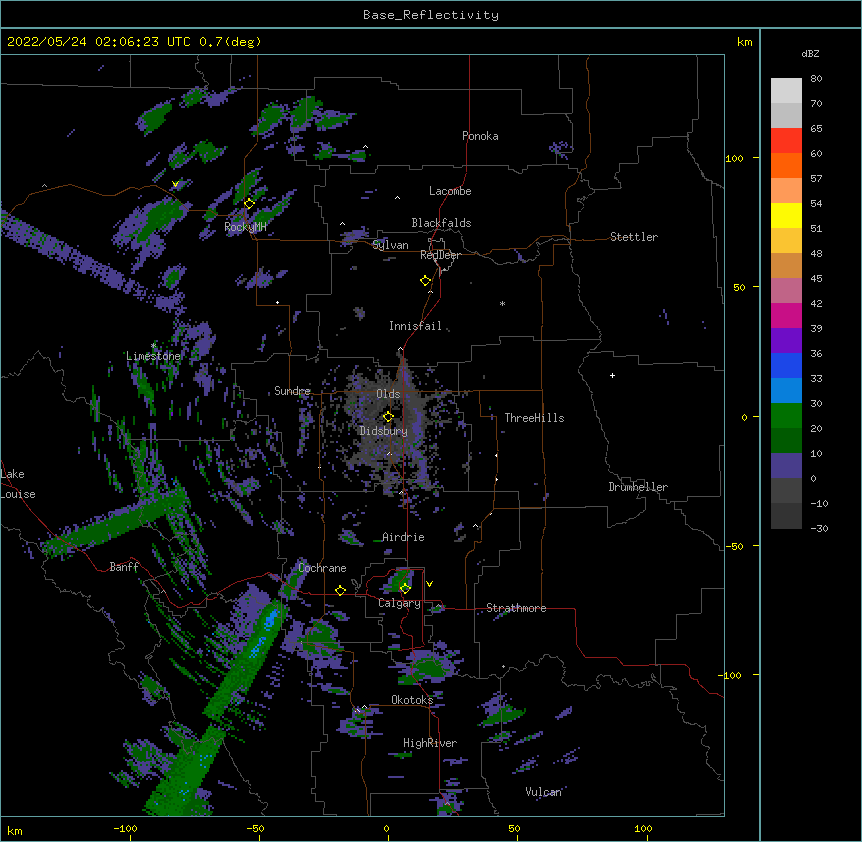The image size is (862, 842).
Task: Click the Airdrie city label
Action: (403, 537)
